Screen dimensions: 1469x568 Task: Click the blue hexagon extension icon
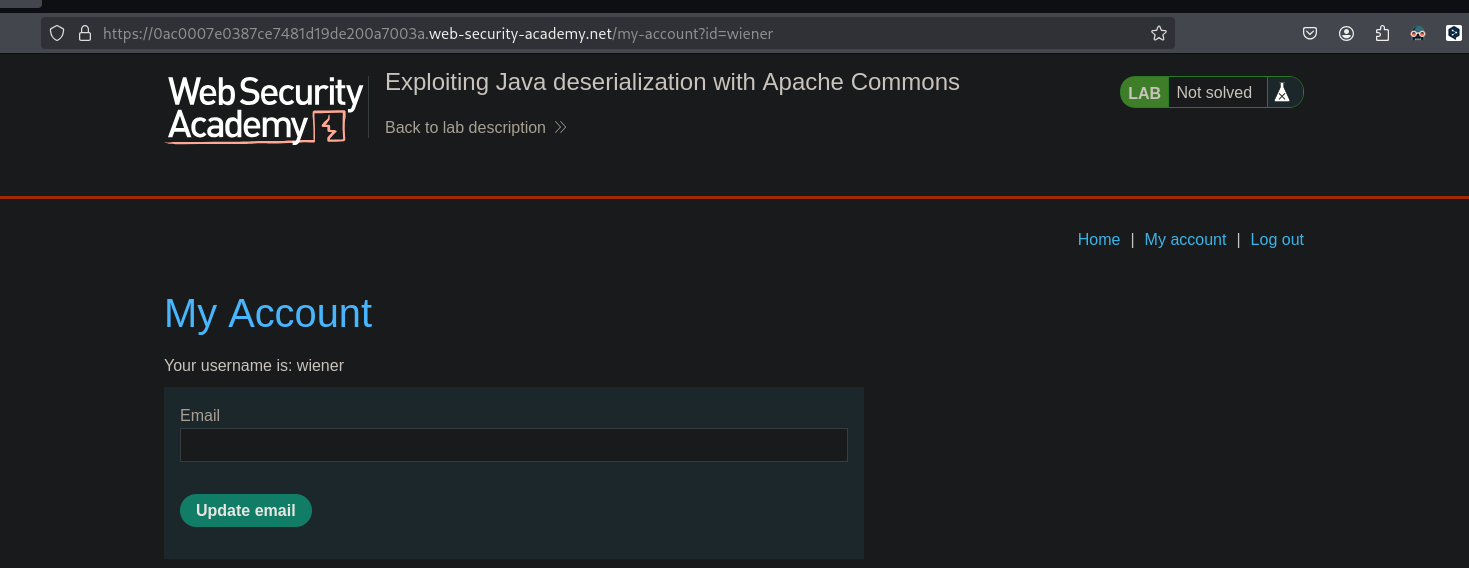1454,33
